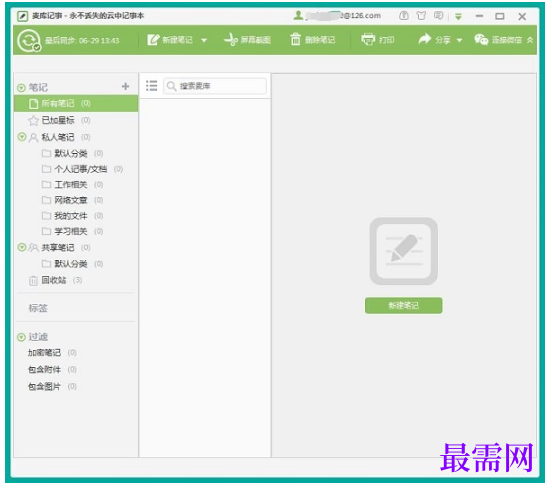
Task: Click the 新建笔记 toolbar button
Action: point(170,40)
